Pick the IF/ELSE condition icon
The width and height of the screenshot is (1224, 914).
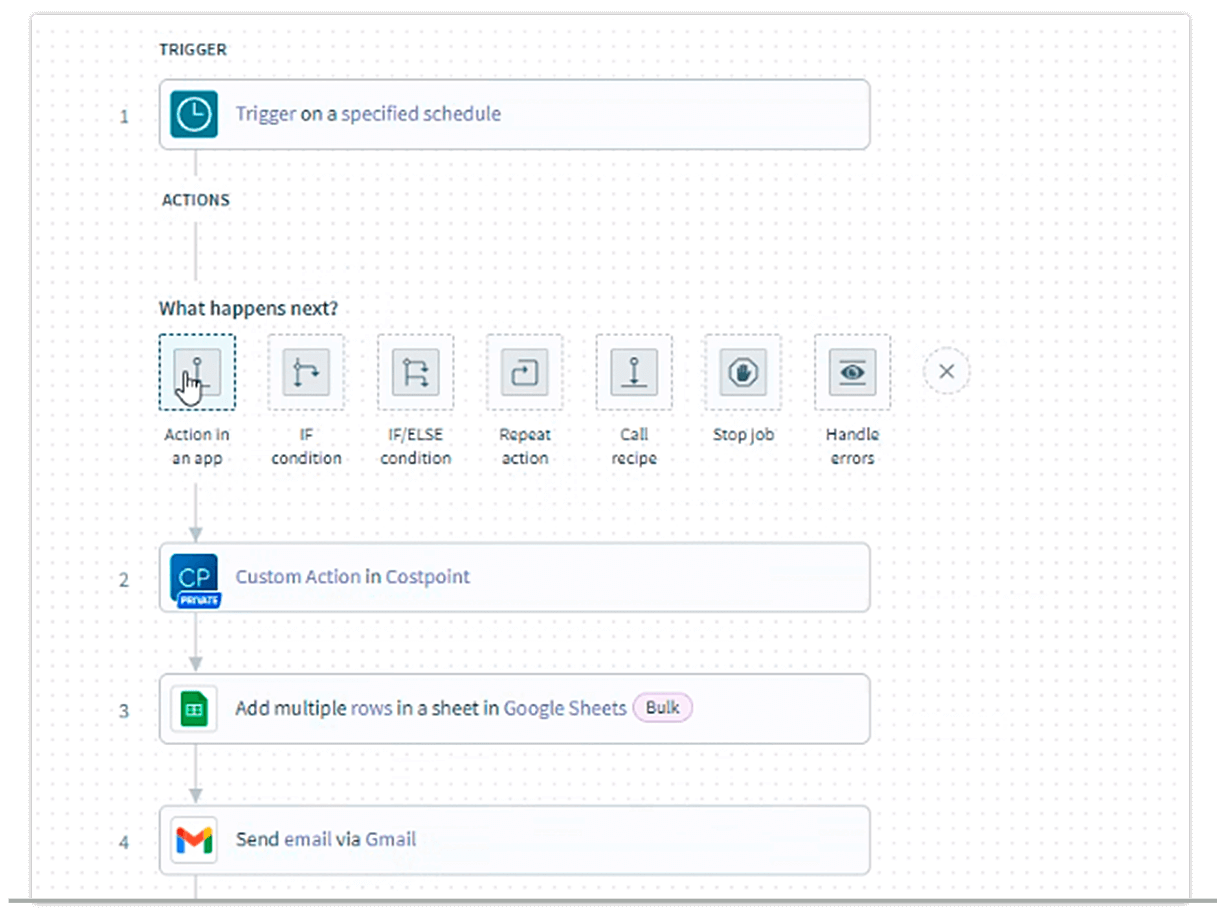pyautogui.click(x=415, y=372)
